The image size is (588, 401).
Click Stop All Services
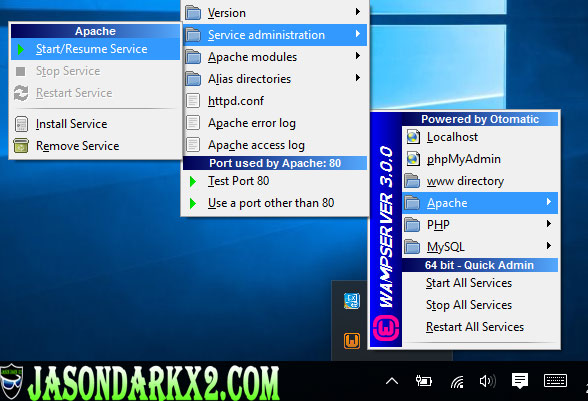point(480,305)
